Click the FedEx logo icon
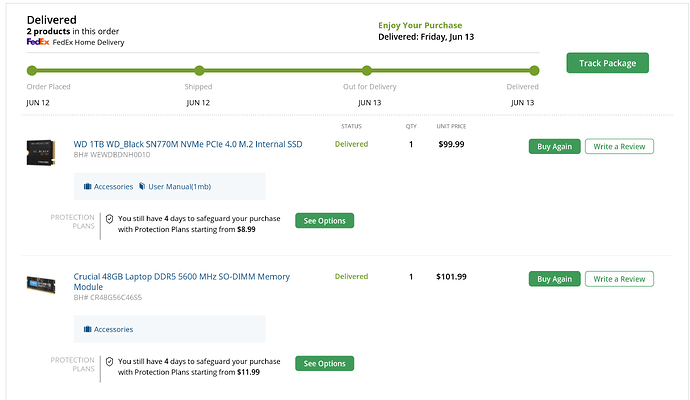This screenshot has width=690, height=400. tap(38, 42)
